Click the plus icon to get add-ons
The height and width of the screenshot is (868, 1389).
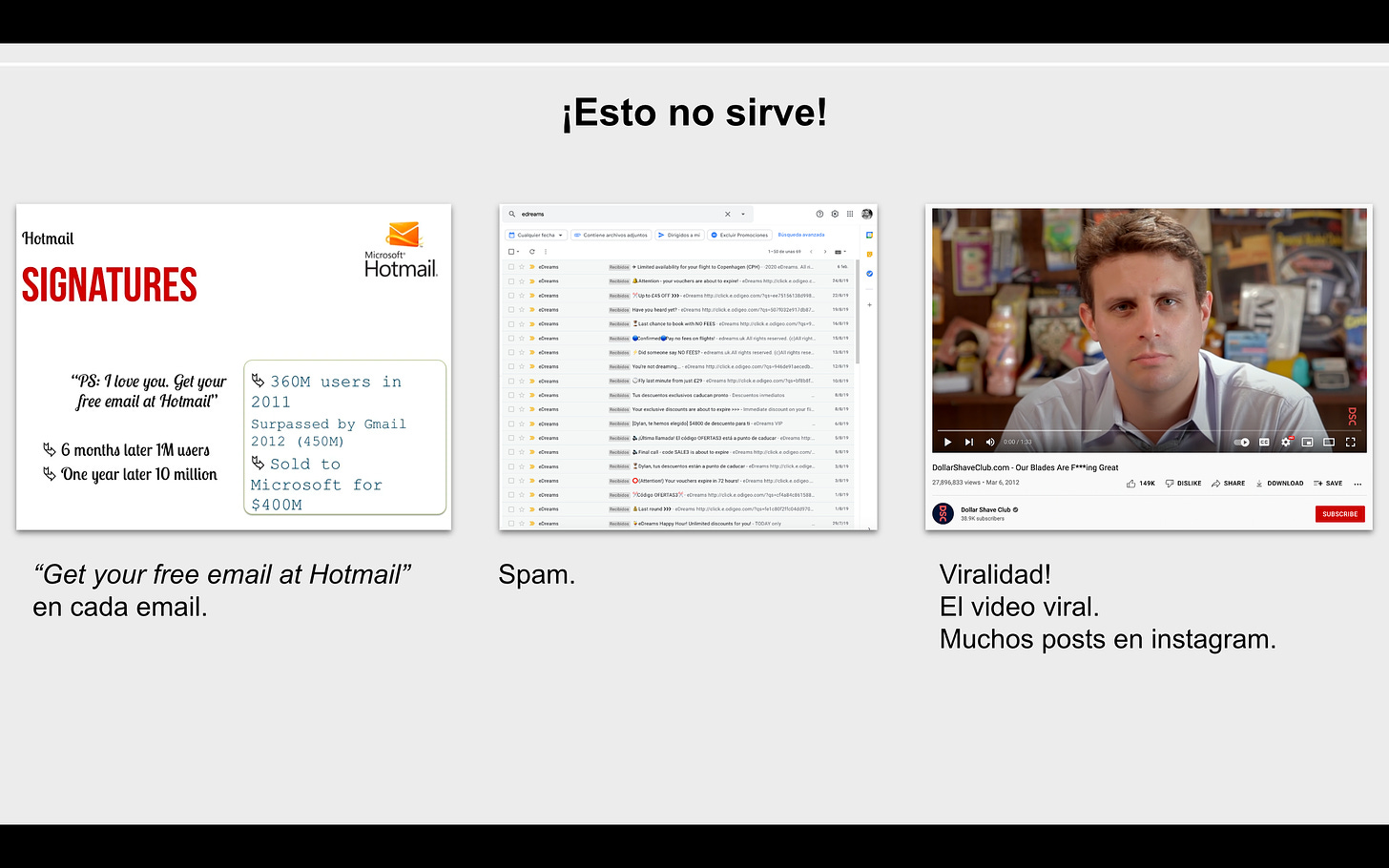[x=869, y=305]
